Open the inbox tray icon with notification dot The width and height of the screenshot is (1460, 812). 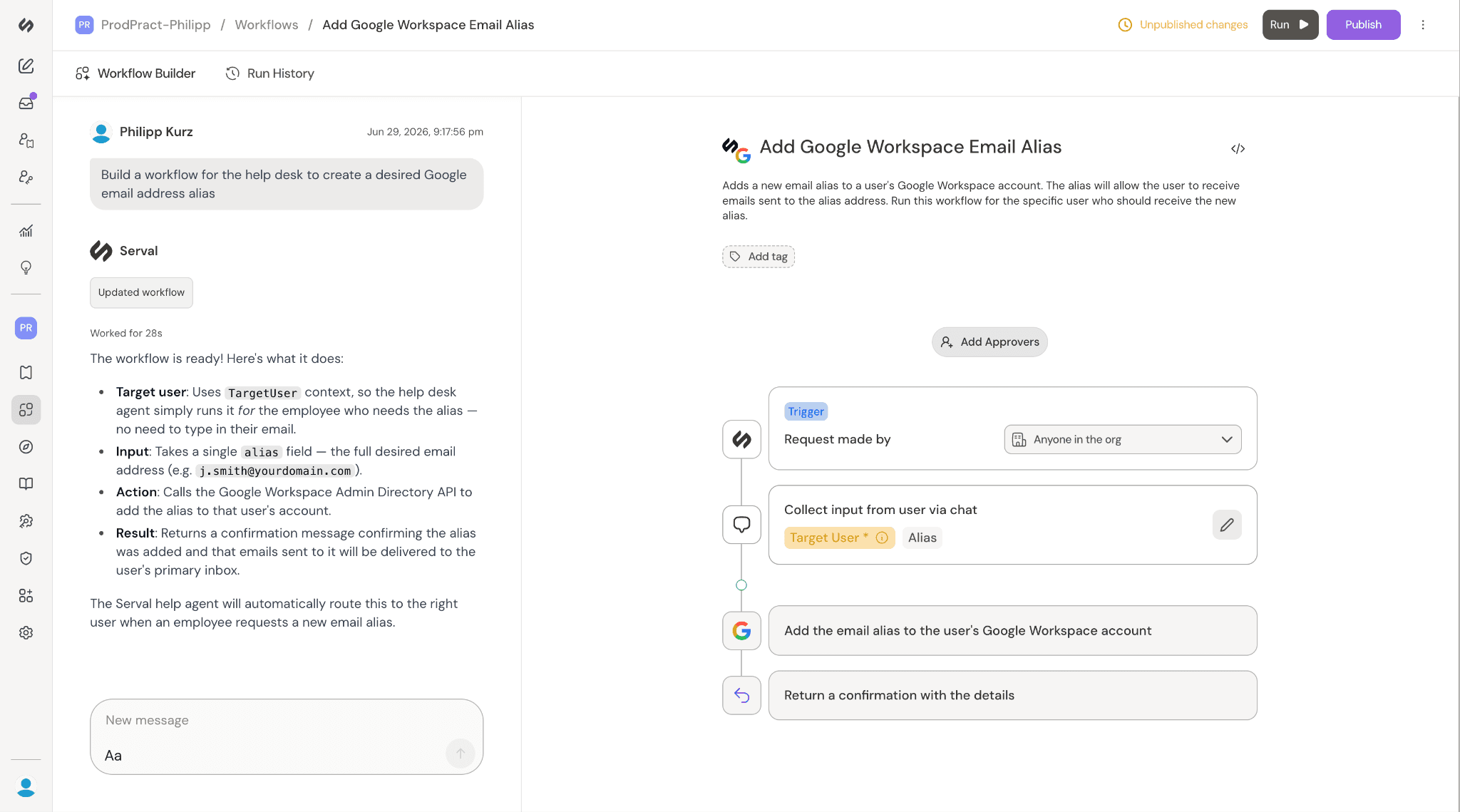point(26,103)
